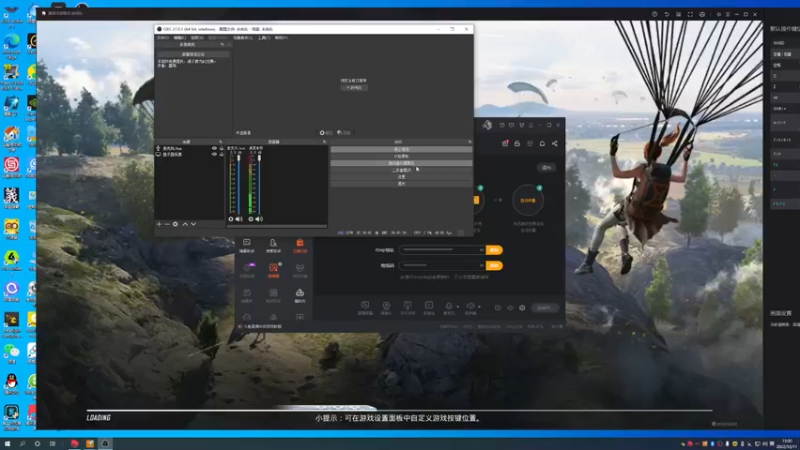
Task: Open source properties gear below the OBS sources list
Action: tap(176, 224)
